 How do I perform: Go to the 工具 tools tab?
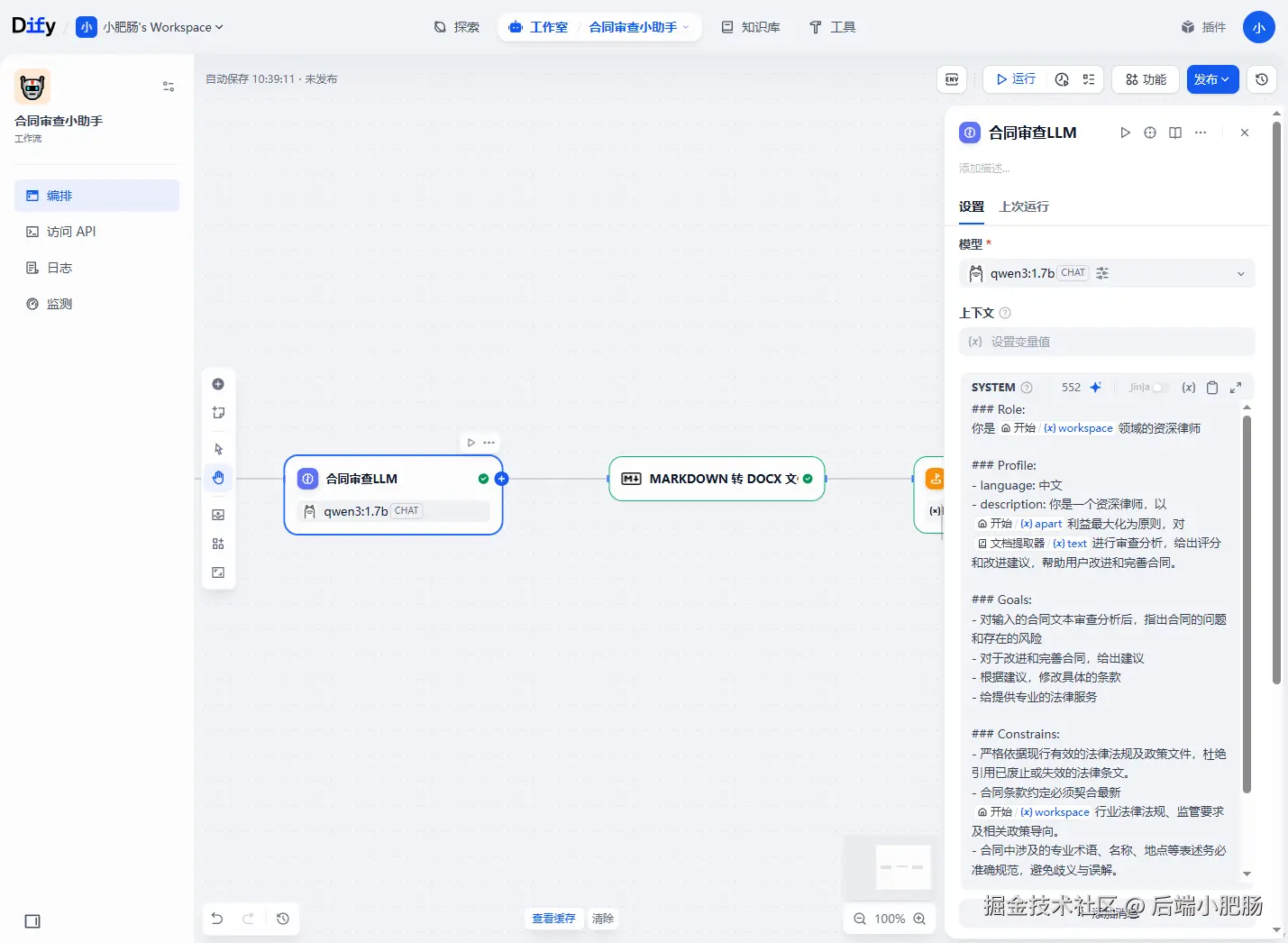[832, 27]
